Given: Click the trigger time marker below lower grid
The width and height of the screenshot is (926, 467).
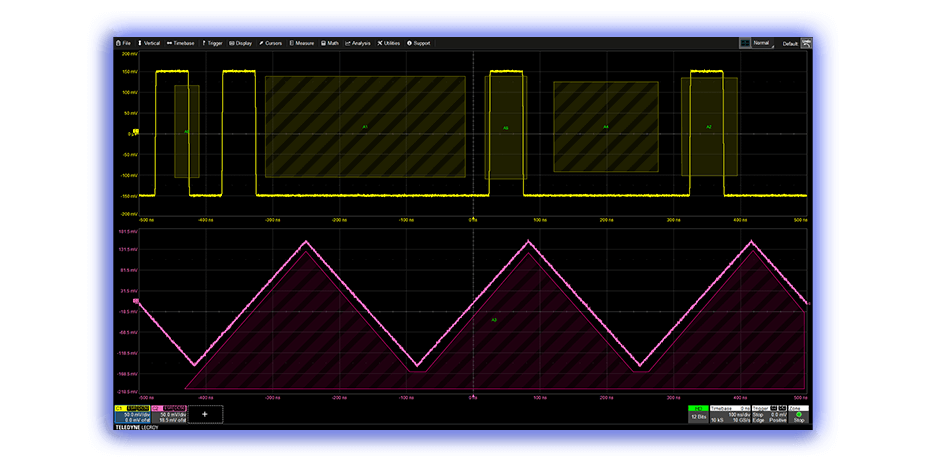Looking at the screenshot, I should pos(473,396).
